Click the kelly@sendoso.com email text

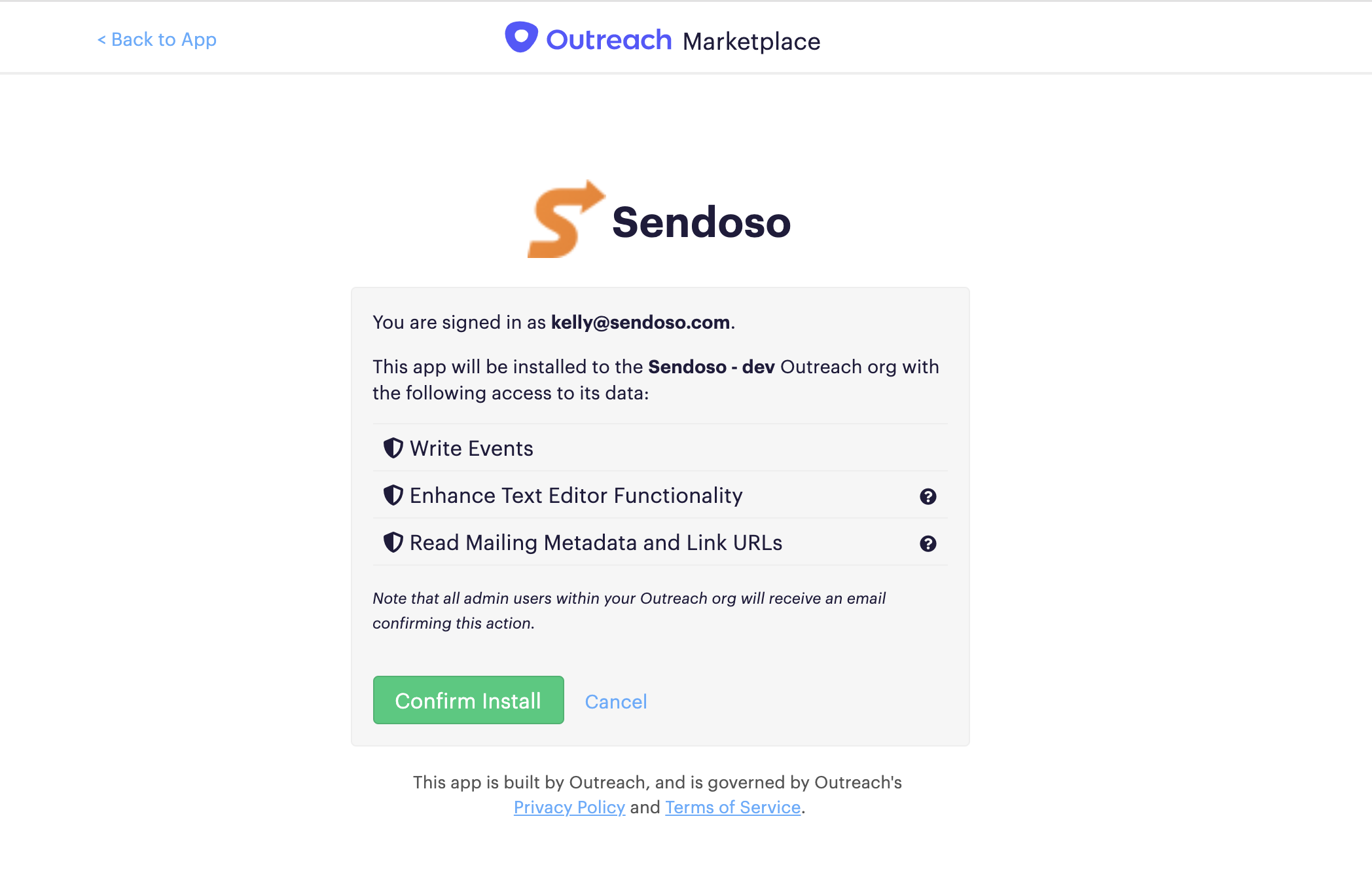[640, 322]
